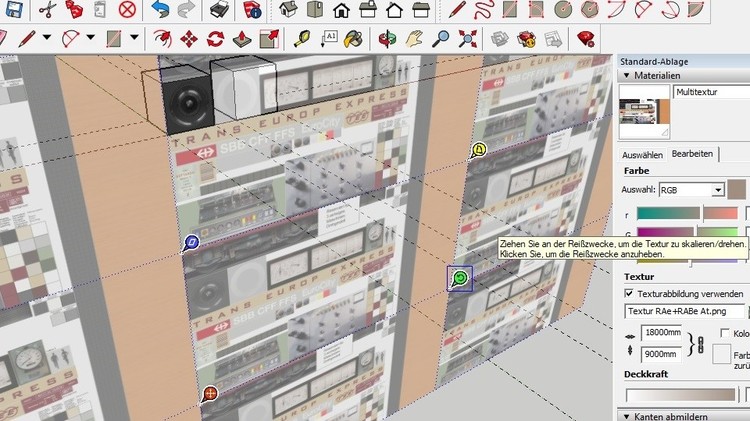Click the Save floppy disk icon
Viewport: 750px width, 421px height.
13,9
